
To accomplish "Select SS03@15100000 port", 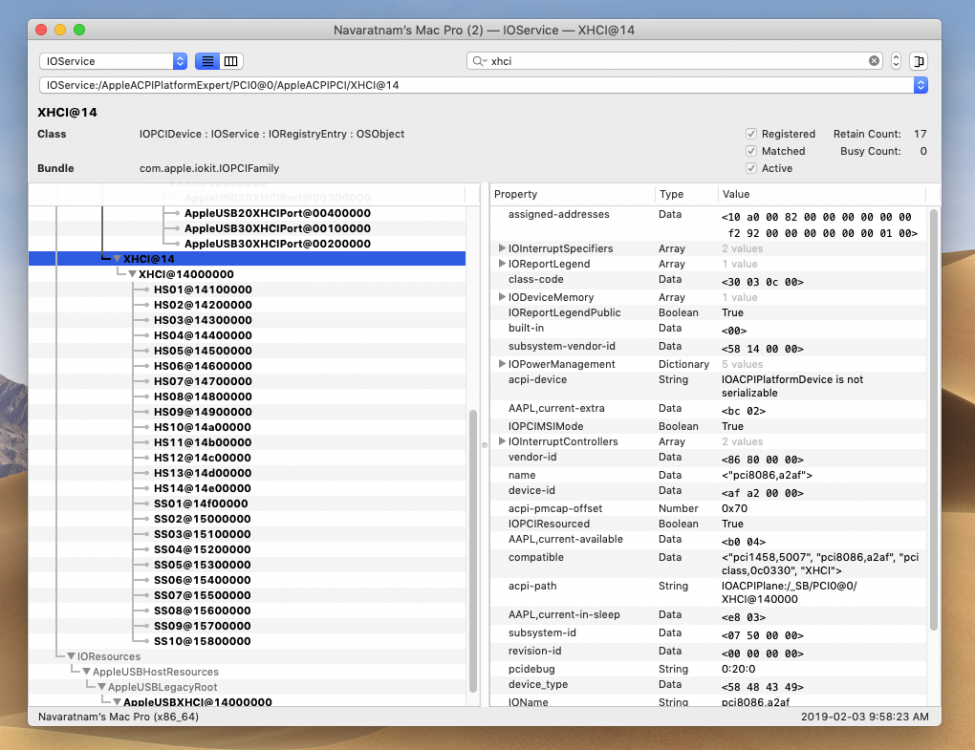I will (203, 534).
